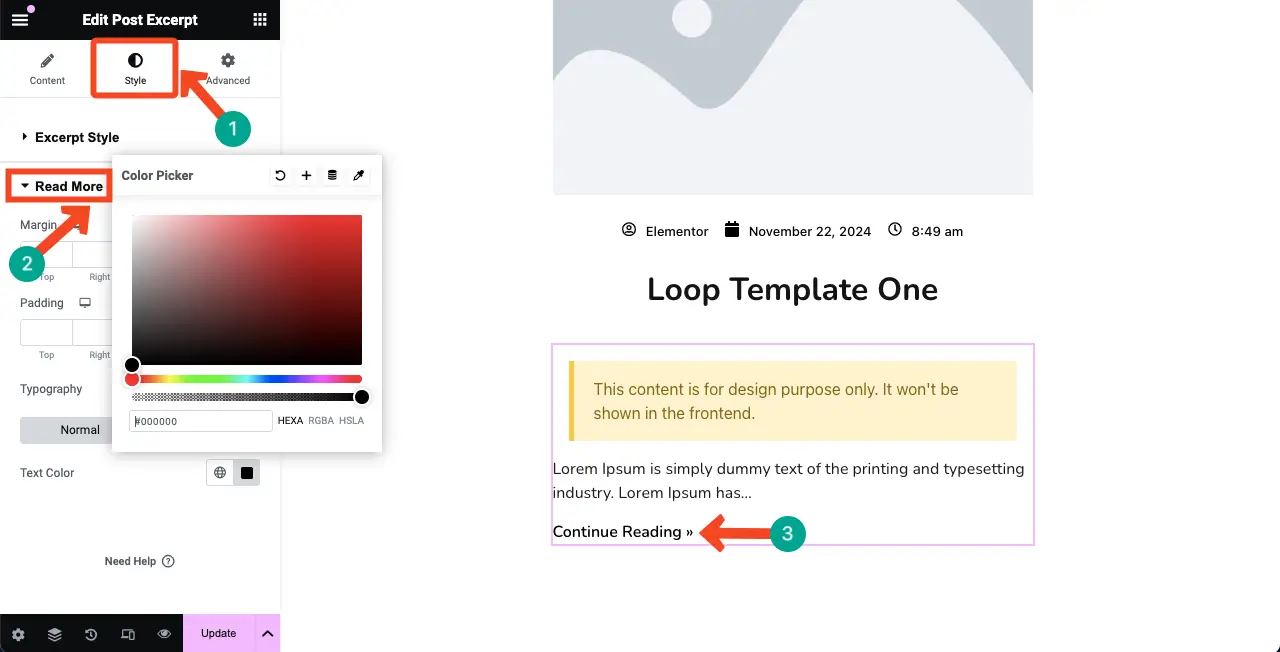The width and height of the screenshot is (1280, 652).
Task: Expand save options arrow beside Update
Action: (x=267, y=633)
